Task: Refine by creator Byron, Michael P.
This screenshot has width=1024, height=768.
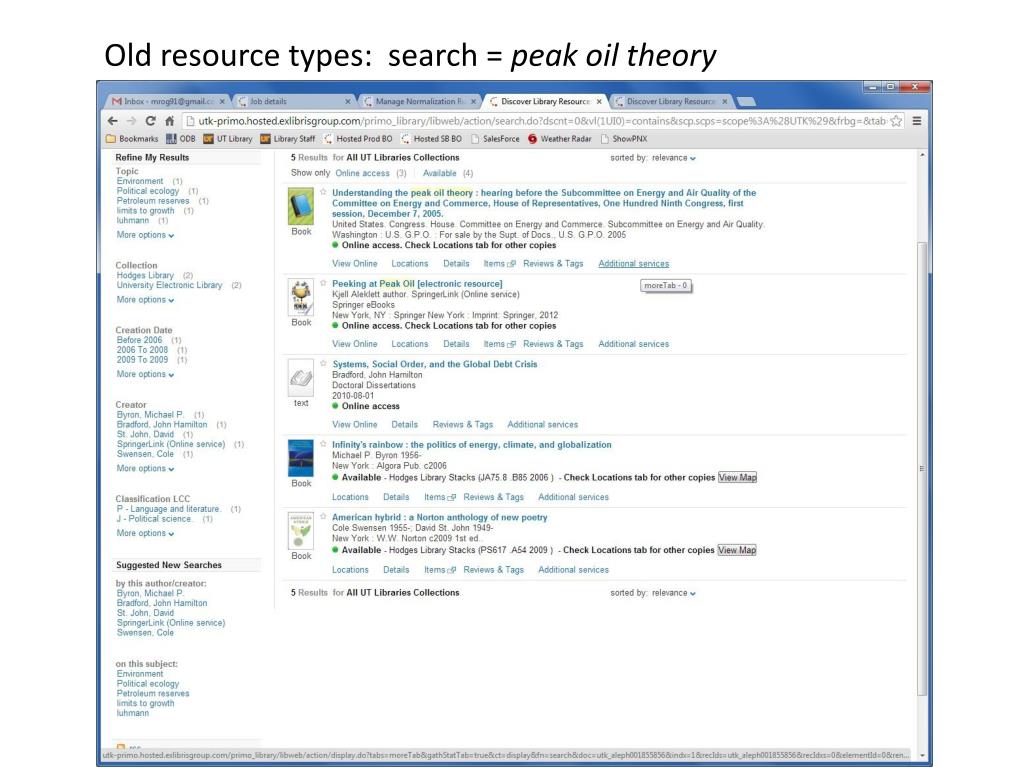Action: 150,415
